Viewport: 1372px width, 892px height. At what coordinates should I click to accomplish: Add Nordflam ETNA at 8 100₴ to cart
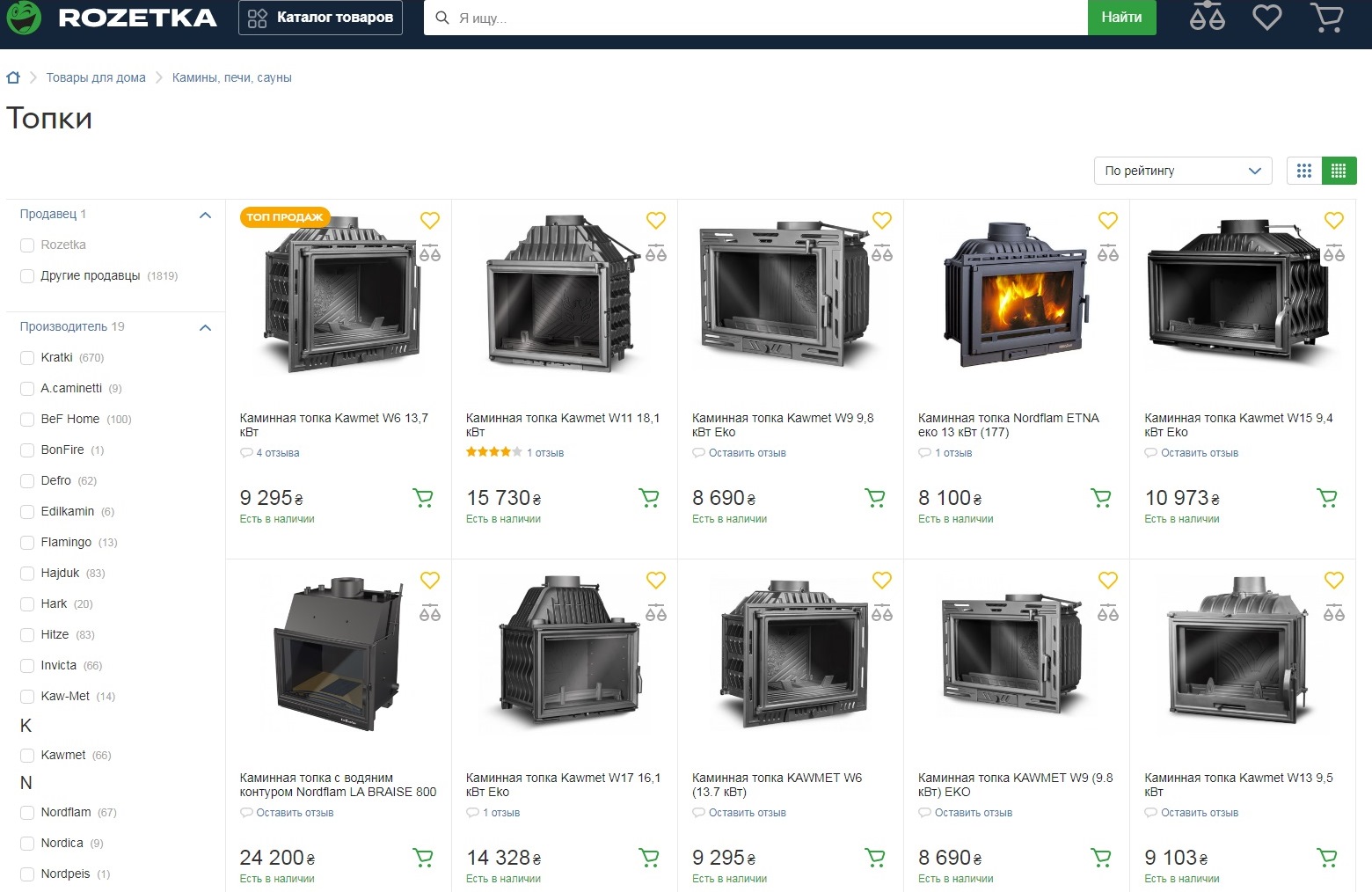click(x=1101, y=498)
